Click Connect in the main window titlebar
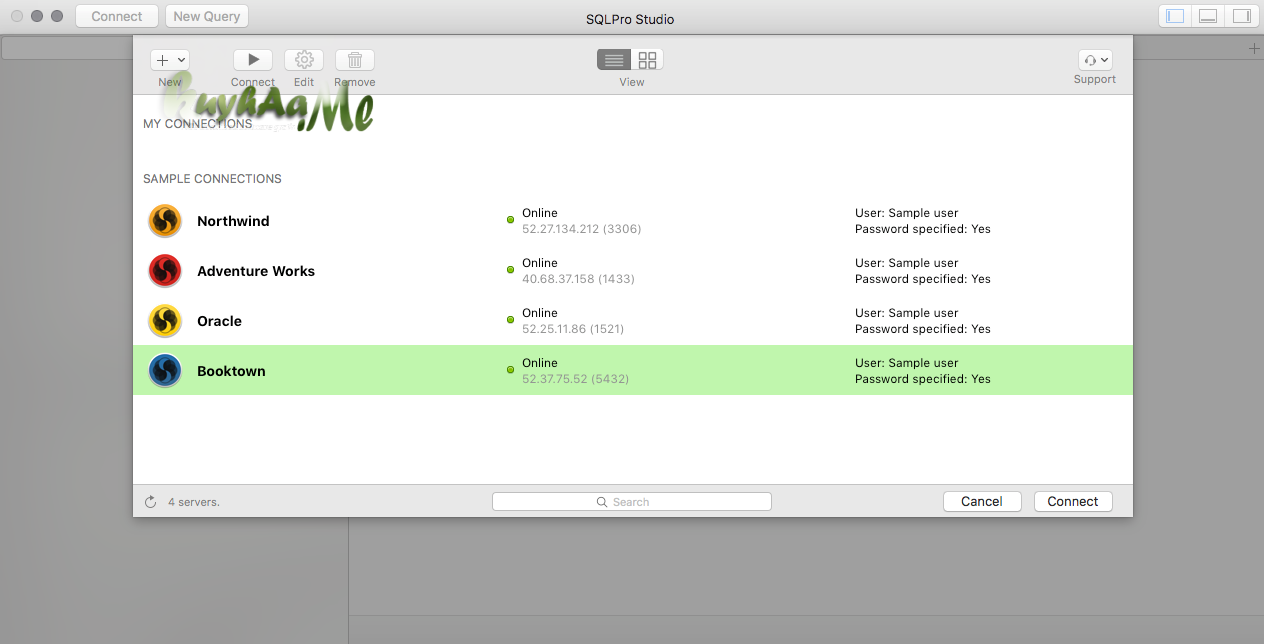This screenshot has width=1264, height=644. click(x=117, y=16)
